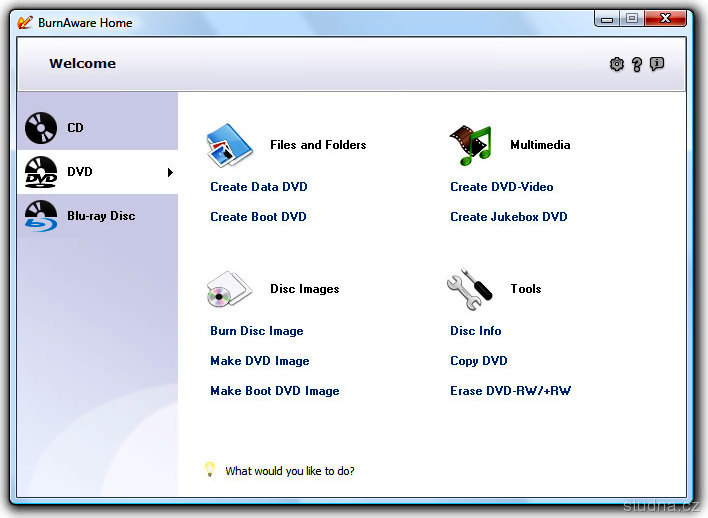Maximize the BurnAware Home window
Viewport: 708px width, 518px height.
coord(632,19)
